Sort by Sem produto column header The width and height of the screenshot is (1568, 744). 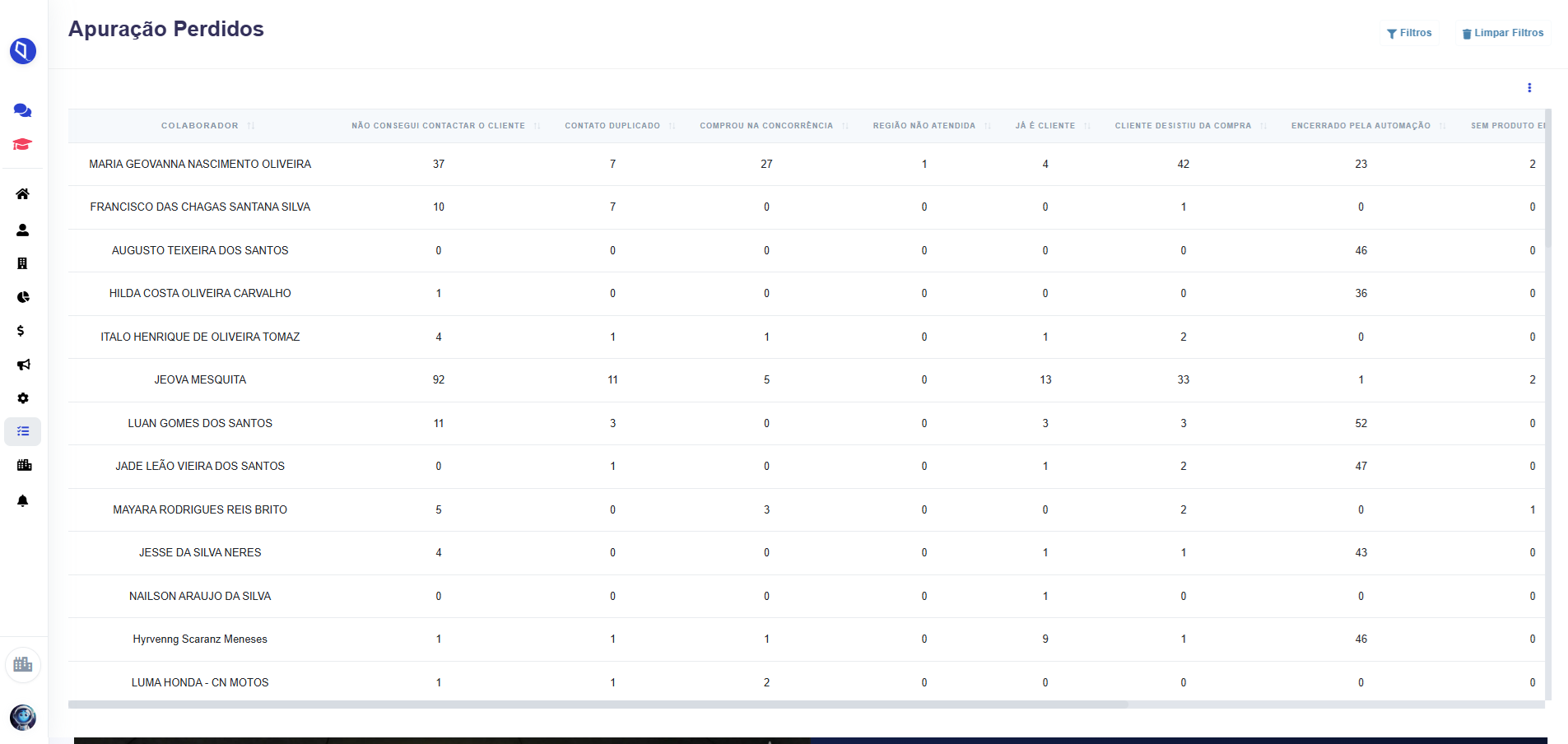[1508, 126]
